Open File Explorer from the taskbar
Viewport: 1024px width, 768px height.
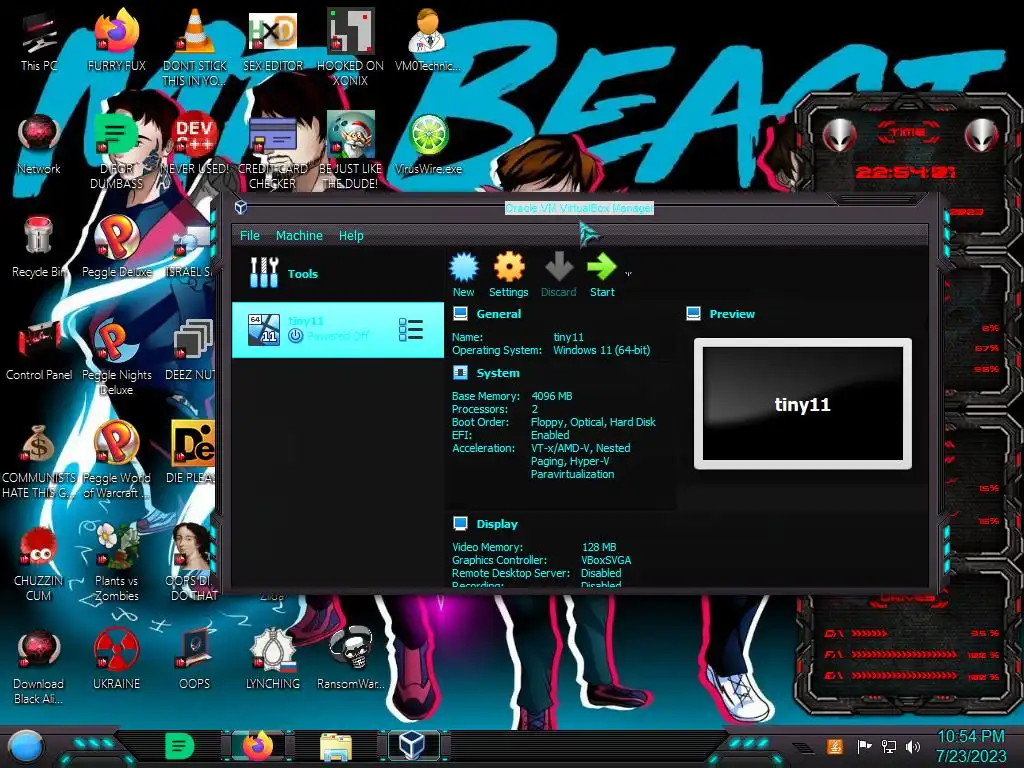point(336,746)
